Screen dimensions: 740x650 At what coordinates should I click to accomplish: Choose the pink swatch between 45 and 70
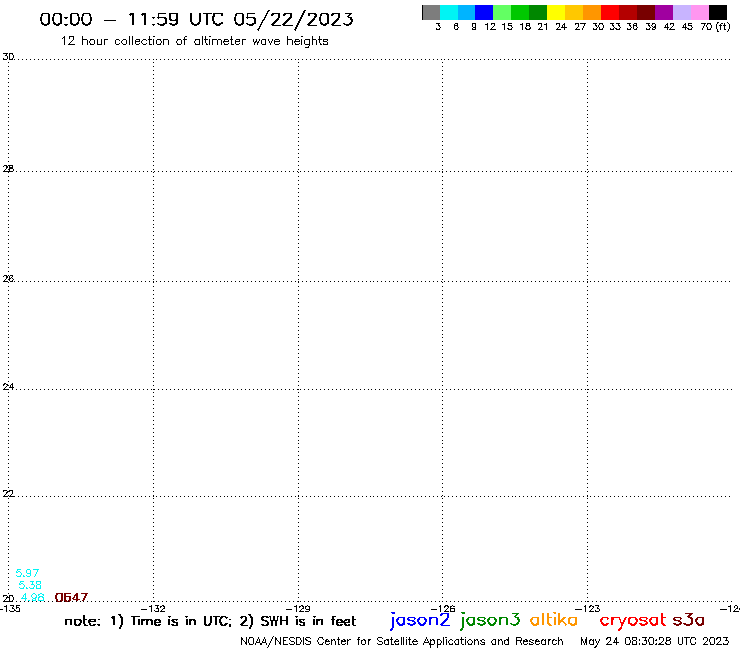tap(700, 12)
